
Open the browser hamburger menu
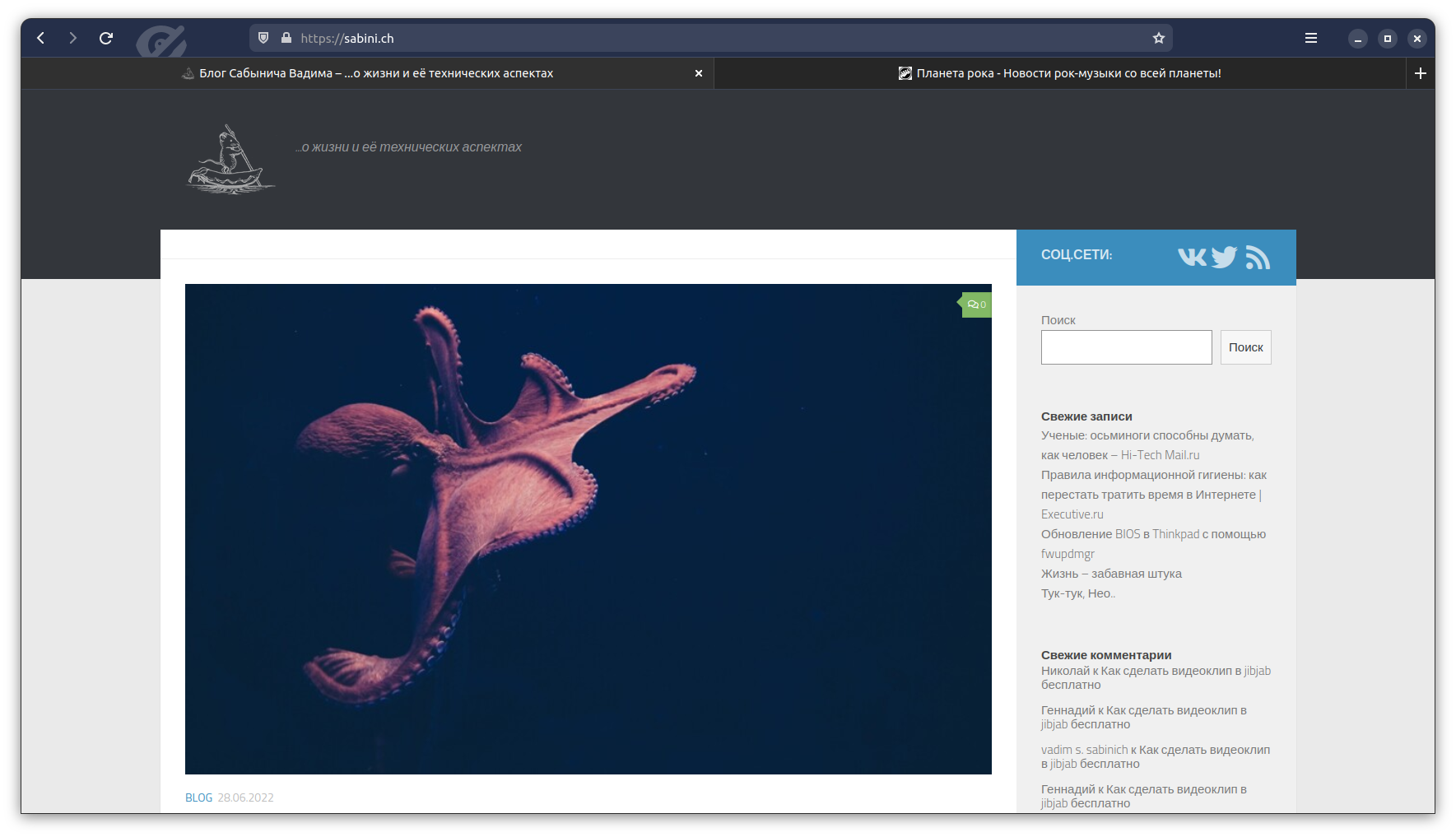pyautogui.click(x=1310, y=38)
